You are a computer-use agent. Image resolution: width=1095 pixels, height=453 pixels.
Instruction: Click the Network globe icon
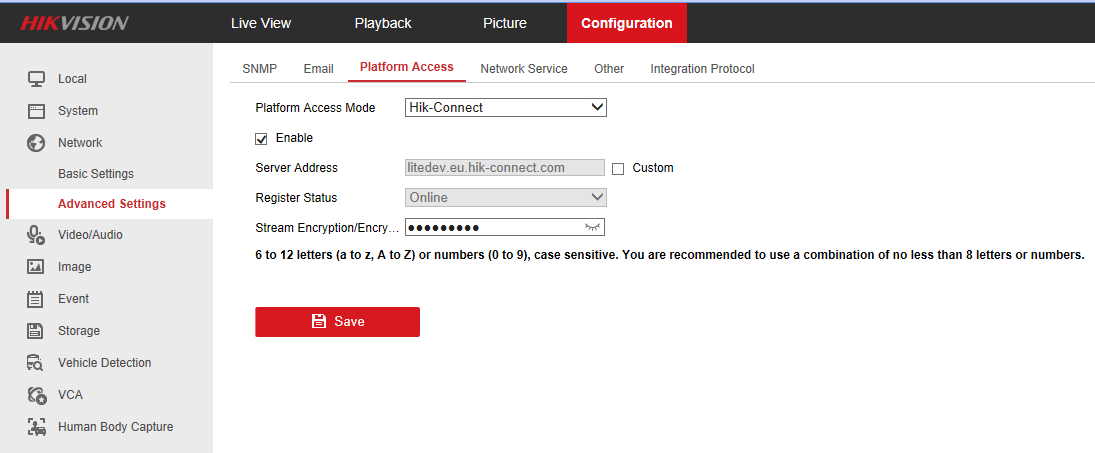36,143
